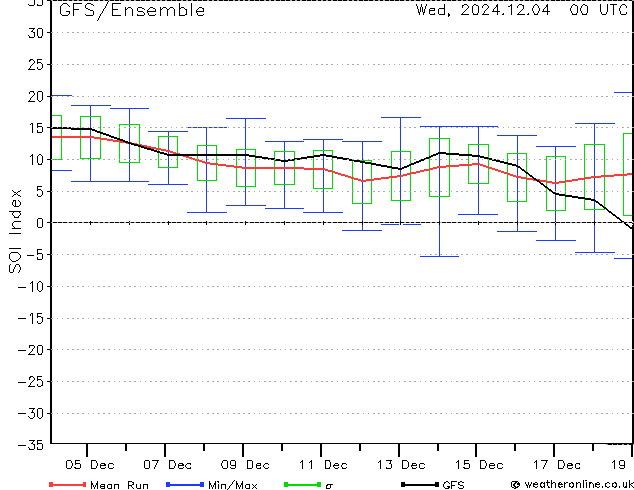Click the 11 Dec axis label
The image size is (634, 490).
pos(323,465)
